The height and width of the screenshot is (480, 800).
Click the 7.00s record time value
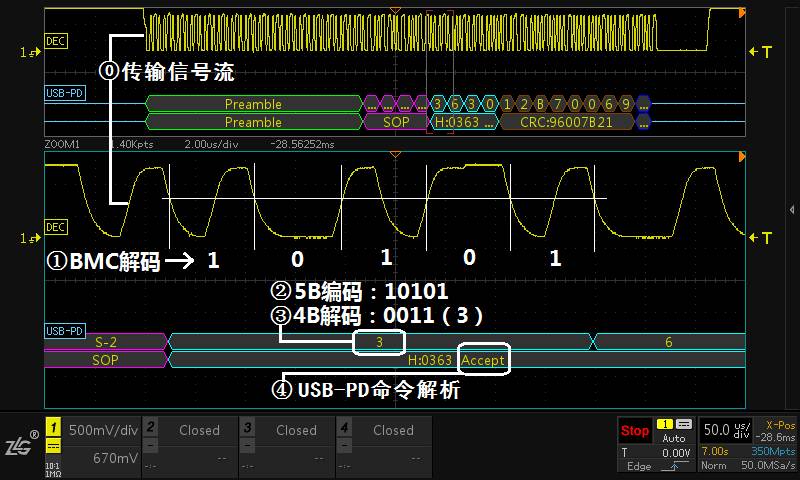point(715,451)
